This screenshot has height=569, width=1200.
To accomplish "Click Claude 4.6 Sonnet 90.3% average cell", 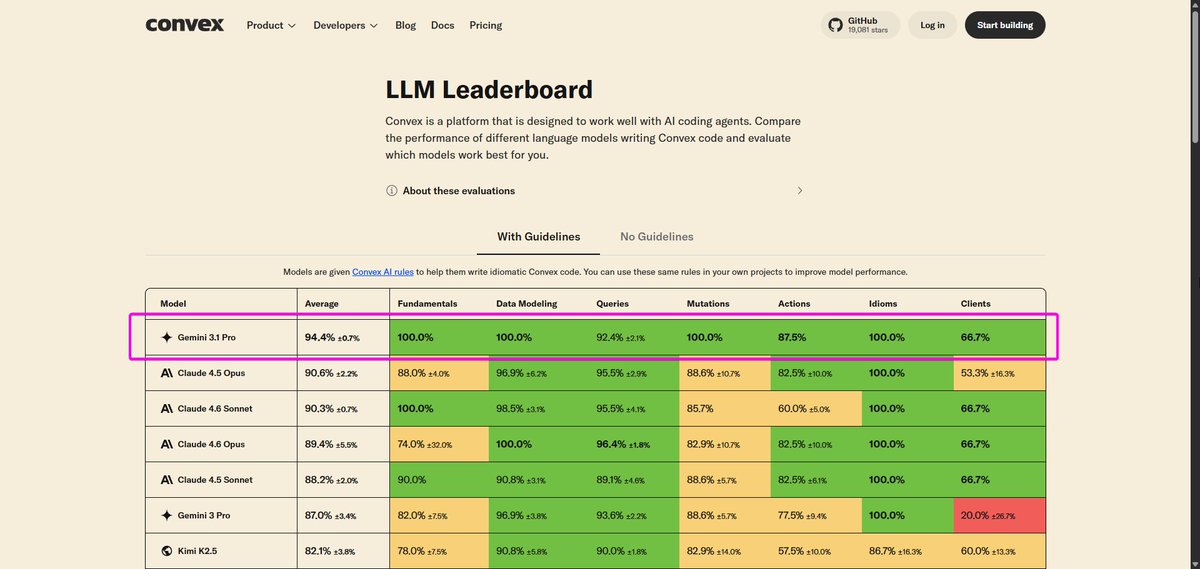I will tap(343, 409).
